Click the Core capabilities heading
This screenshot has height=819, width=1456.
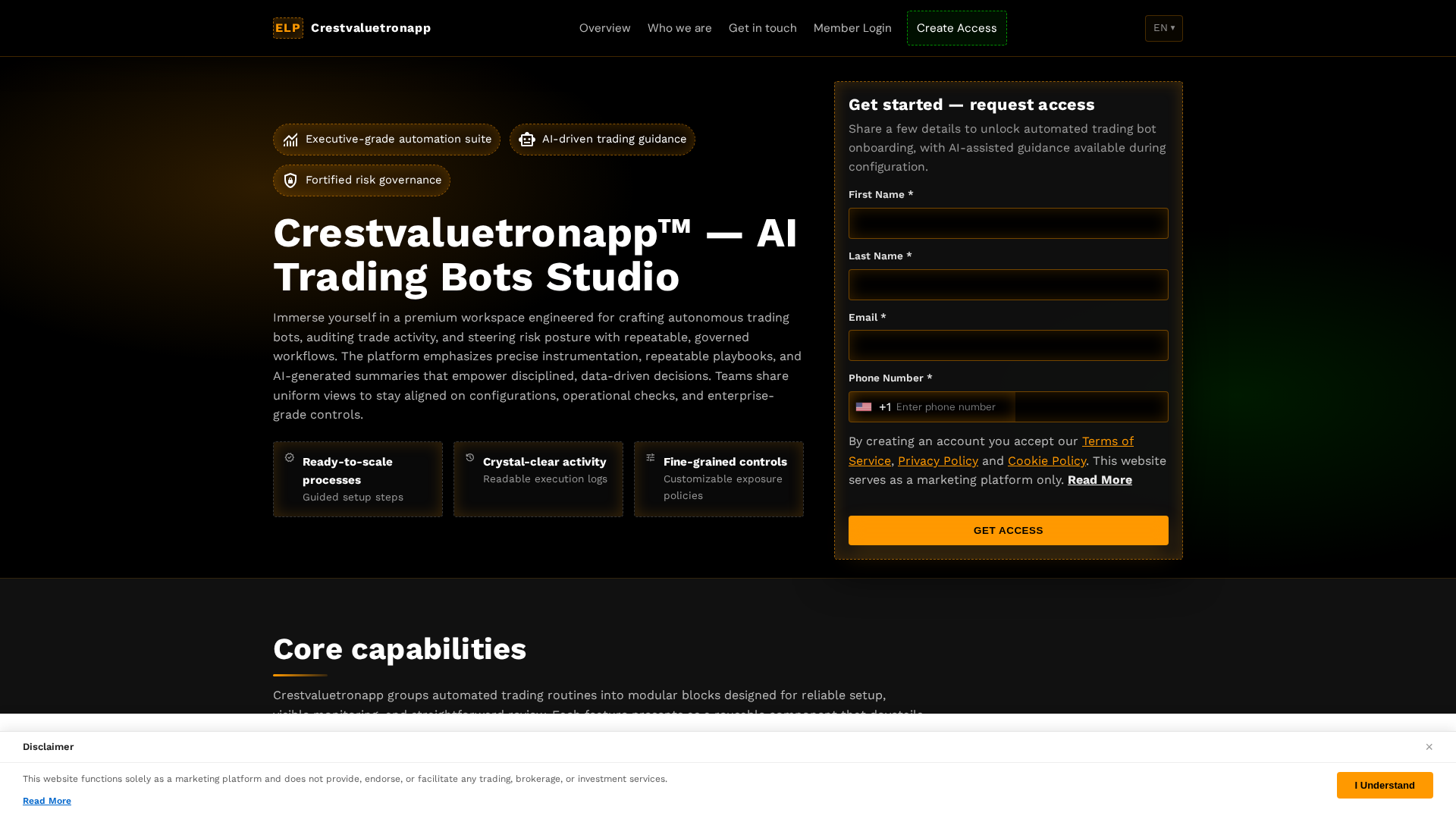point(400,649)
